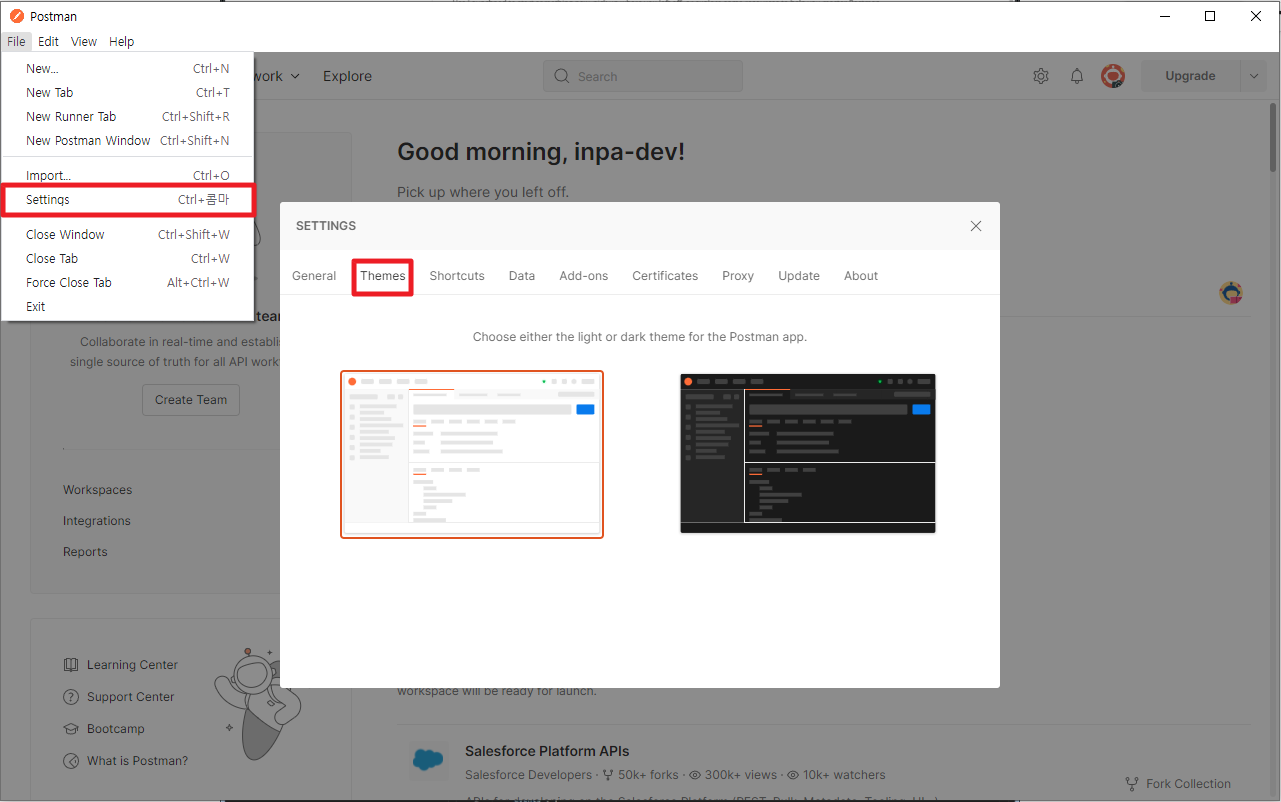Open the View menu
Image resolution: width=1281 pixels, height=802 pixels.
(84, 42)
